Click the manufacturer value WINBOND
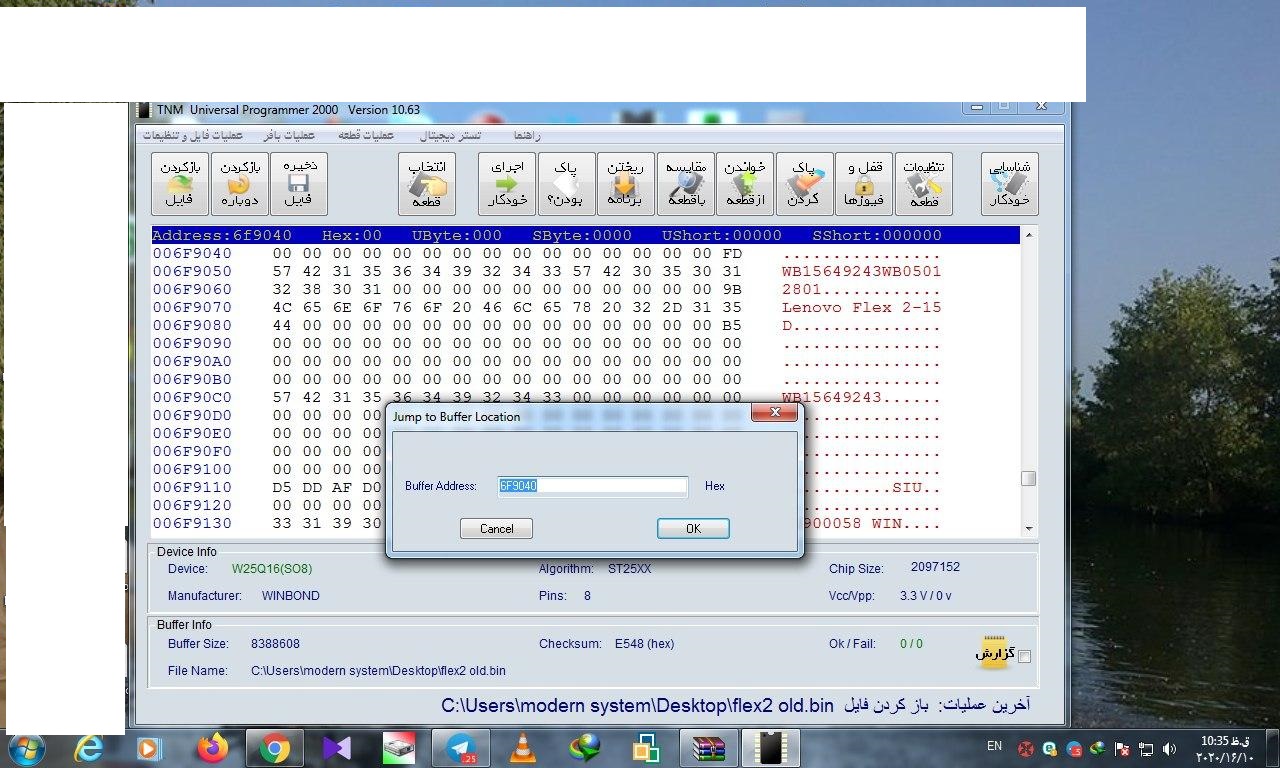This screenshot has height=768, width=1280. tap(291, 596)
